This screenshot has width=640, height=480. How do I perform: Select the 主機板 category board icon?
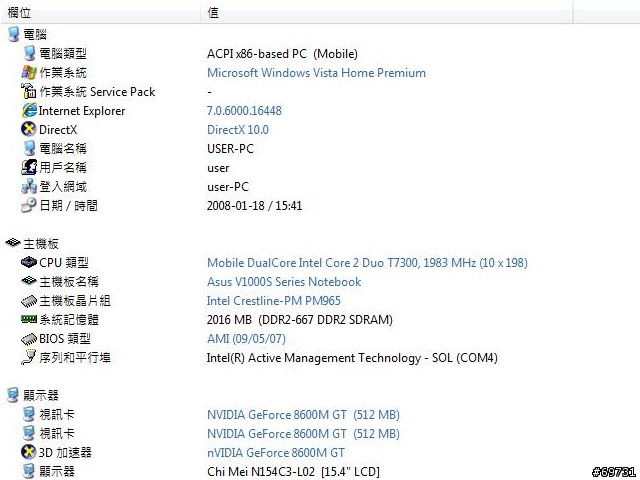[13, 243]
